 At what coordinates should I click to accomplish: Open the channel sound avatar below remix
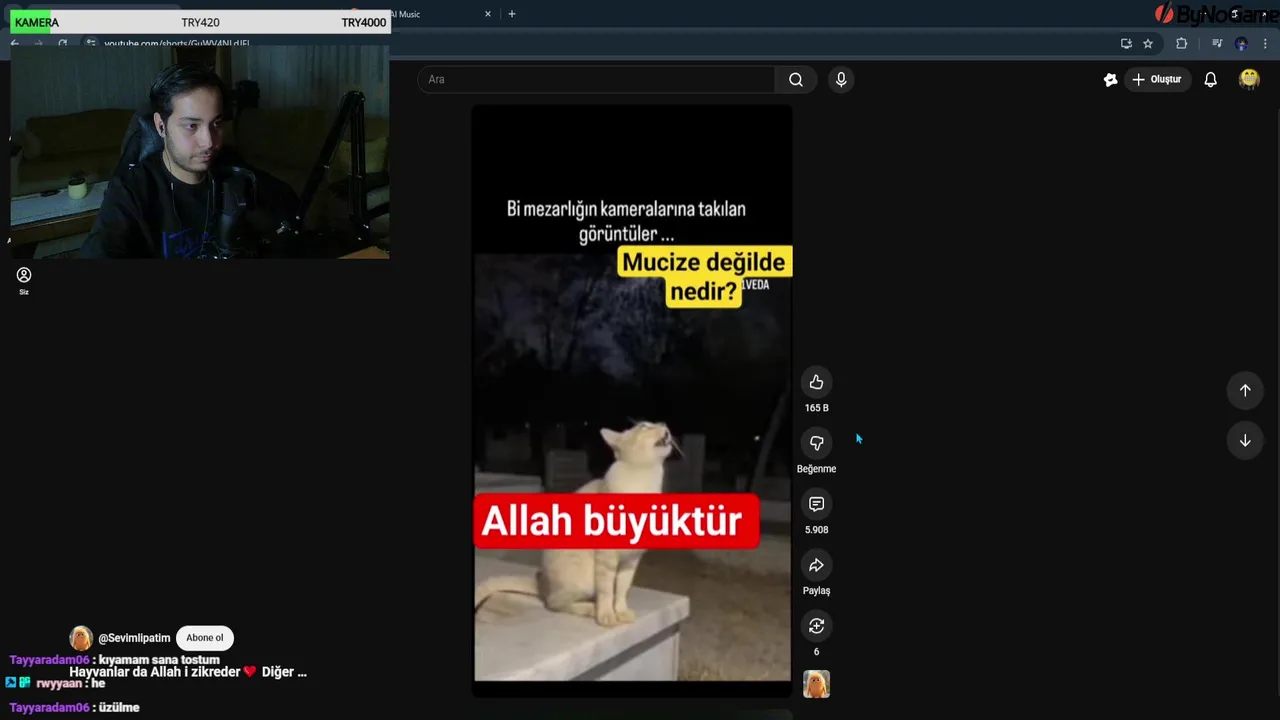tap(816, 684)
